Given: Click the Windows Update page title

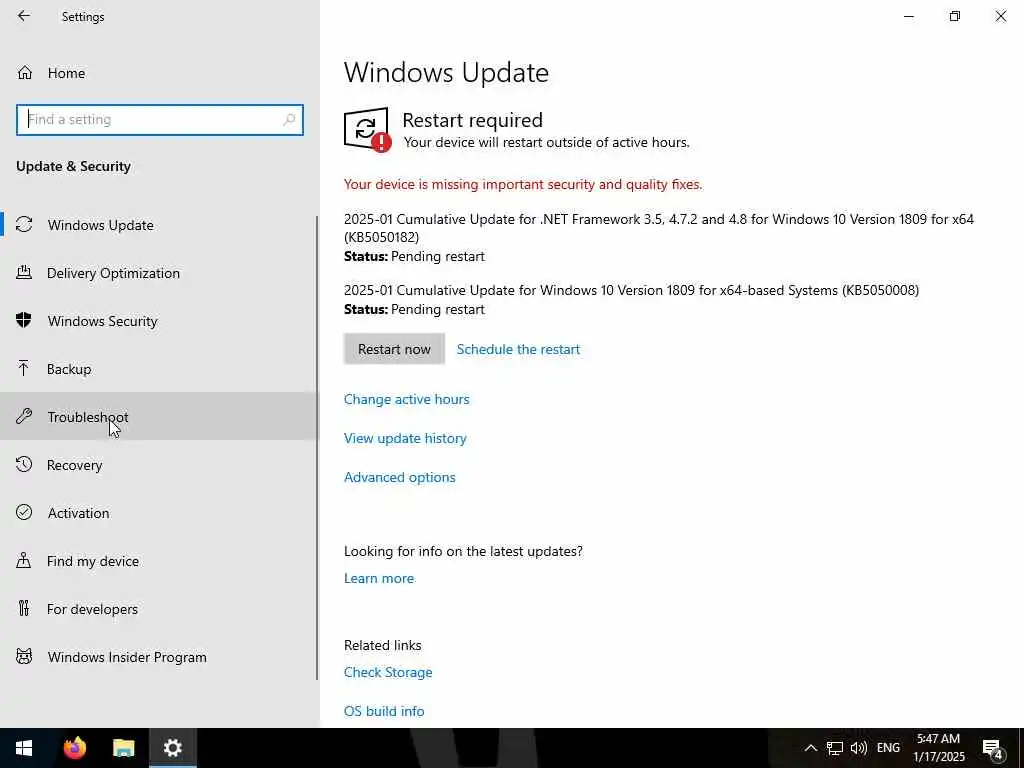Looking at the screenshot, I should [446, 72].
